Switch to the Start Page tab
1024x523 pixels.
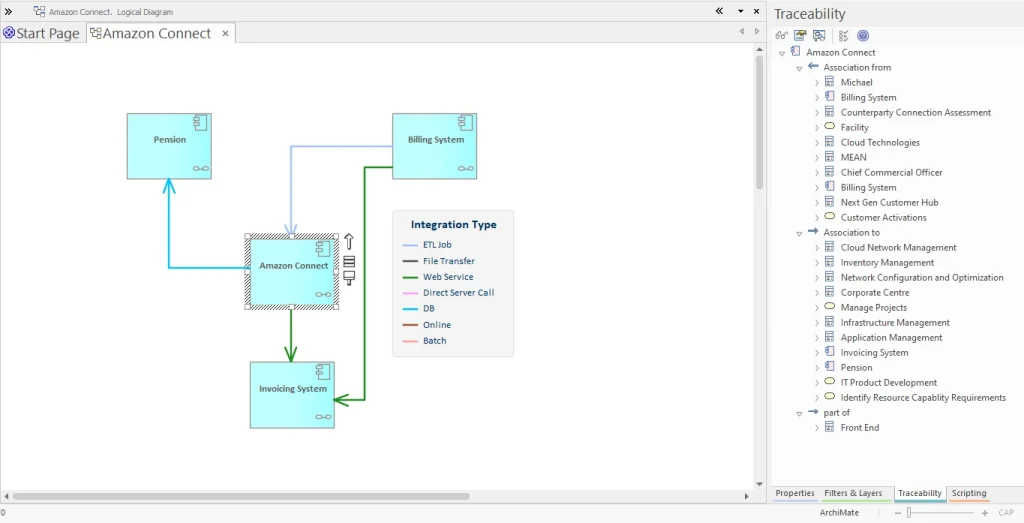click(42, 33)
